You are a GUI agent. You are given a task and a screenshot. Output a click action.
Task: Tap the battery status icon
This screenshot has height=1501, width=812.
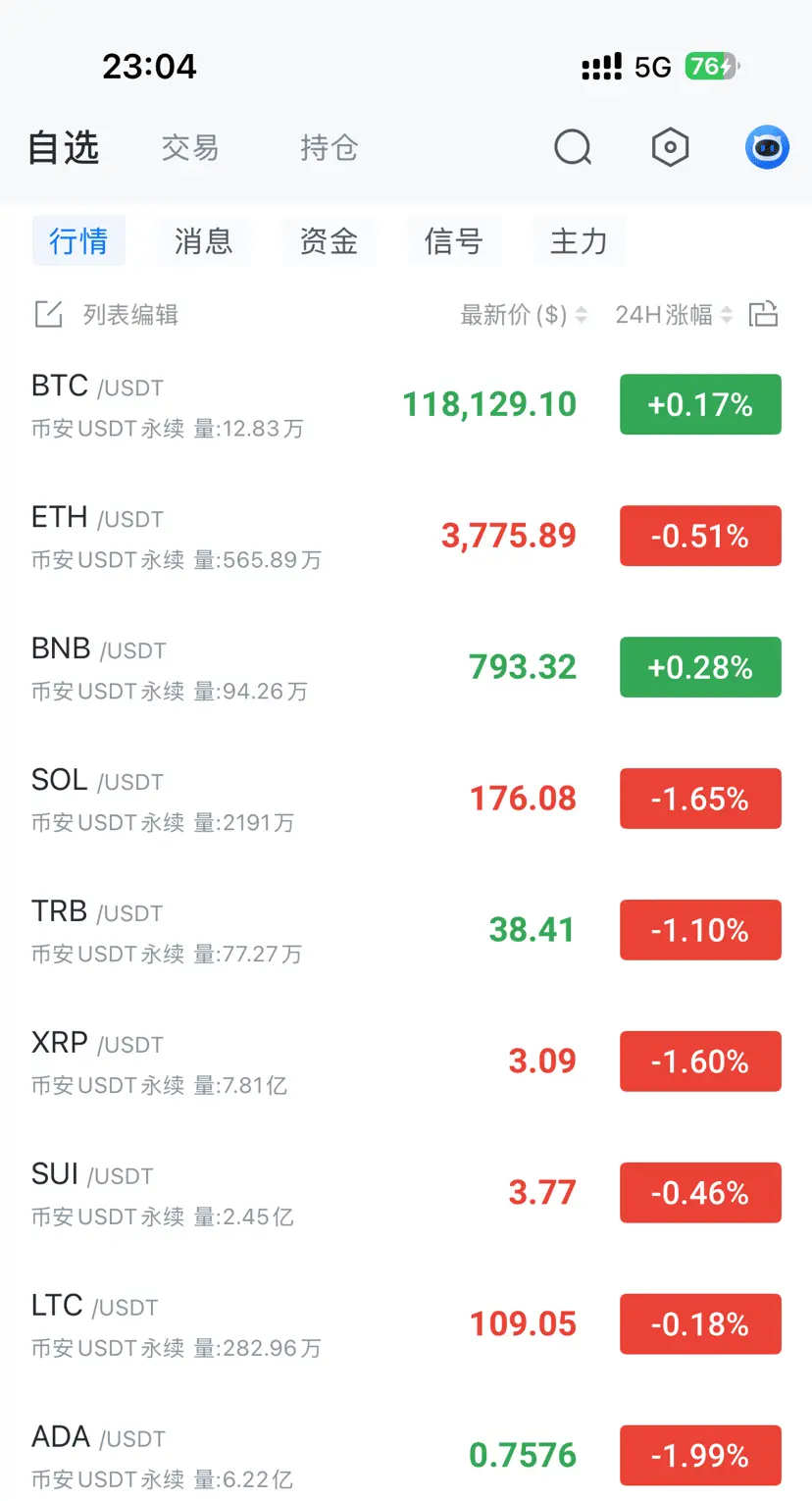tap(712, 67)
